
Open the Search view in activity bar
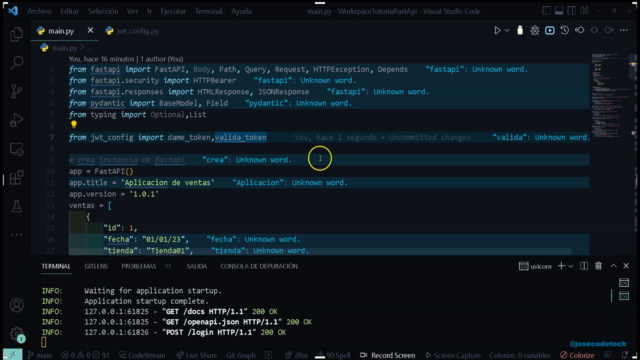click(x=16, y=63)
